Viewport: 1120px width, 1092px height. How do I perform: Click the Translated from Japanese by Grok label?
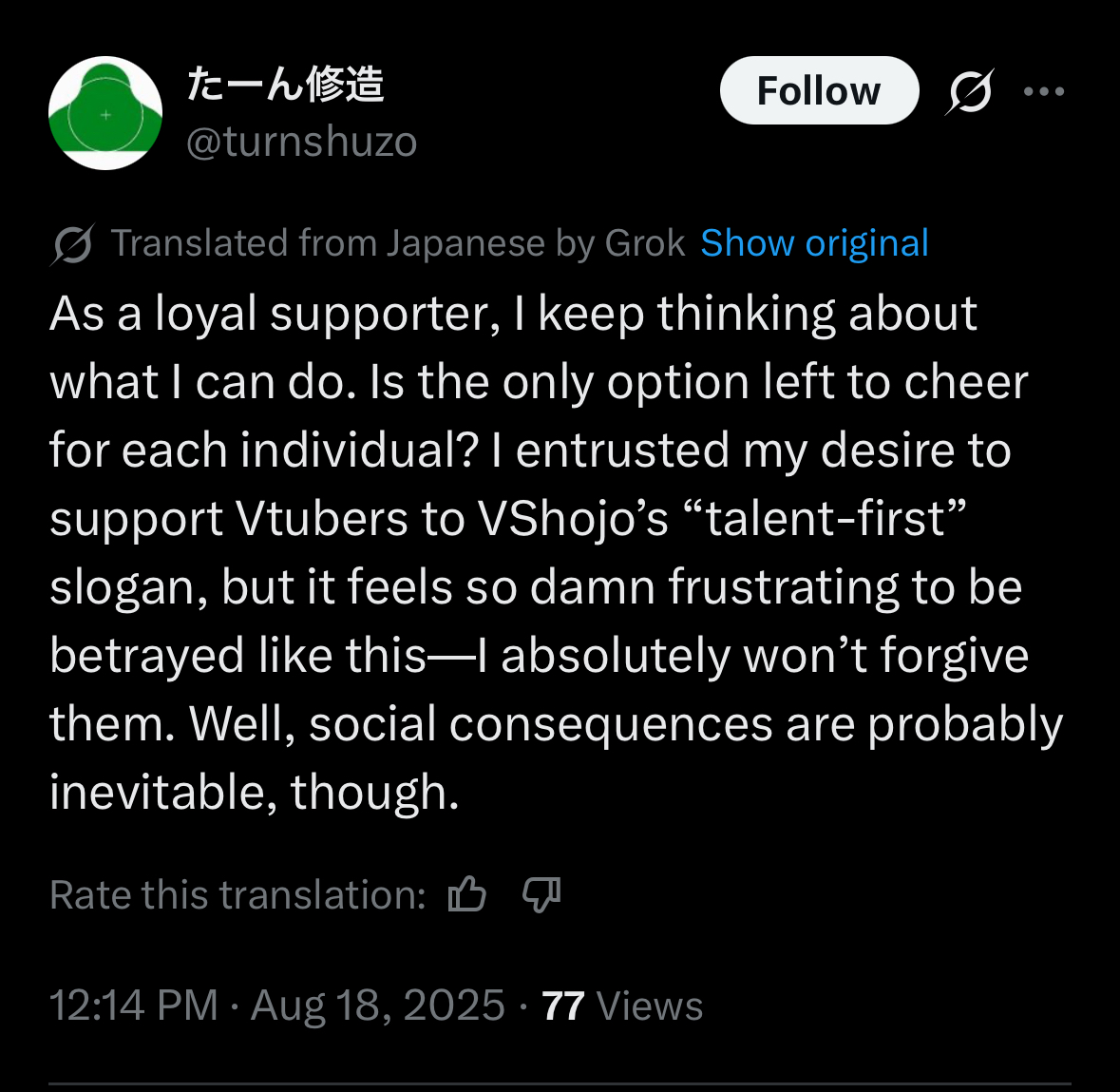click(x=398, y=243)
